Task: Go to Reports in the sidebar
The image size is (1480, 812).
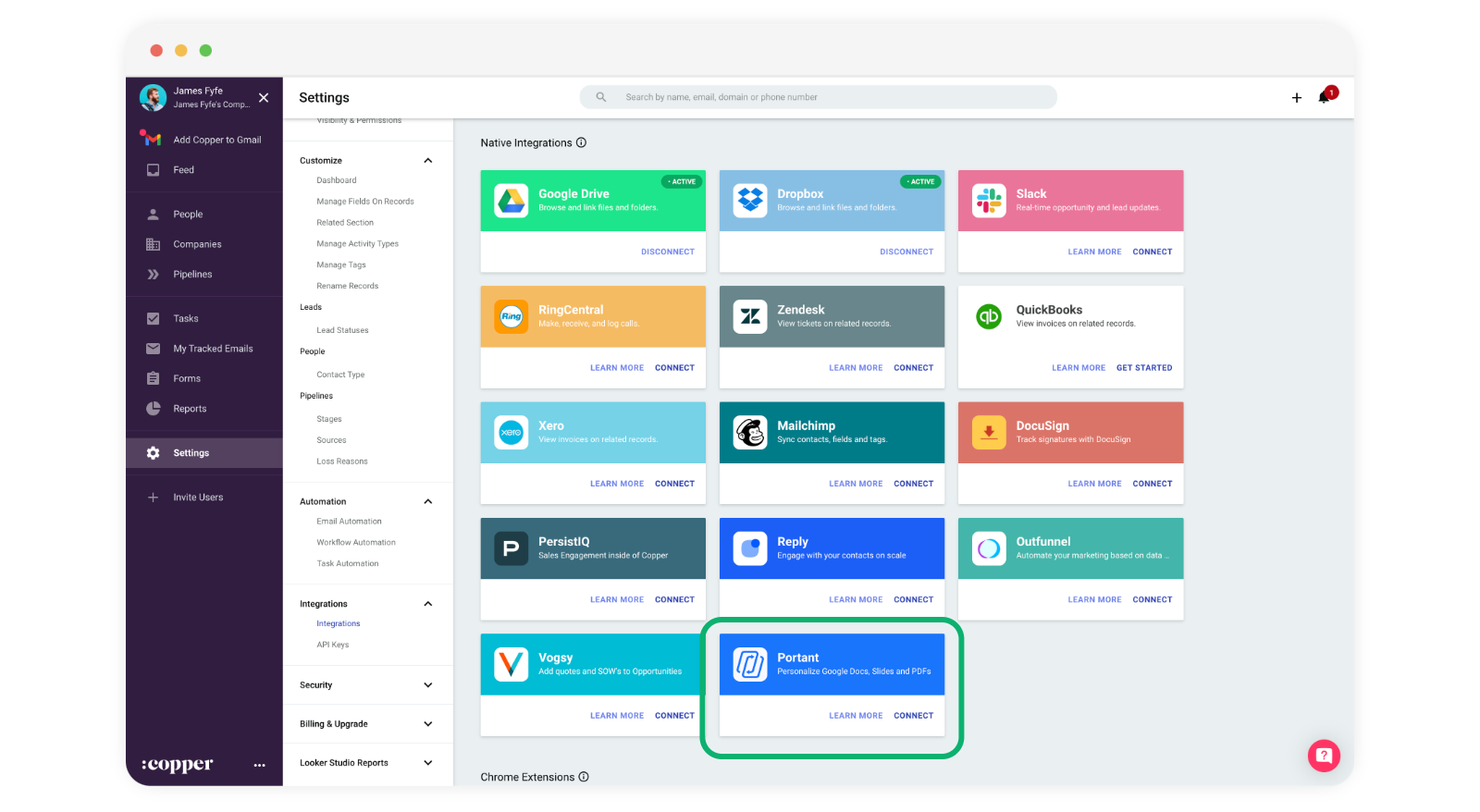Action: coord(190,409)
